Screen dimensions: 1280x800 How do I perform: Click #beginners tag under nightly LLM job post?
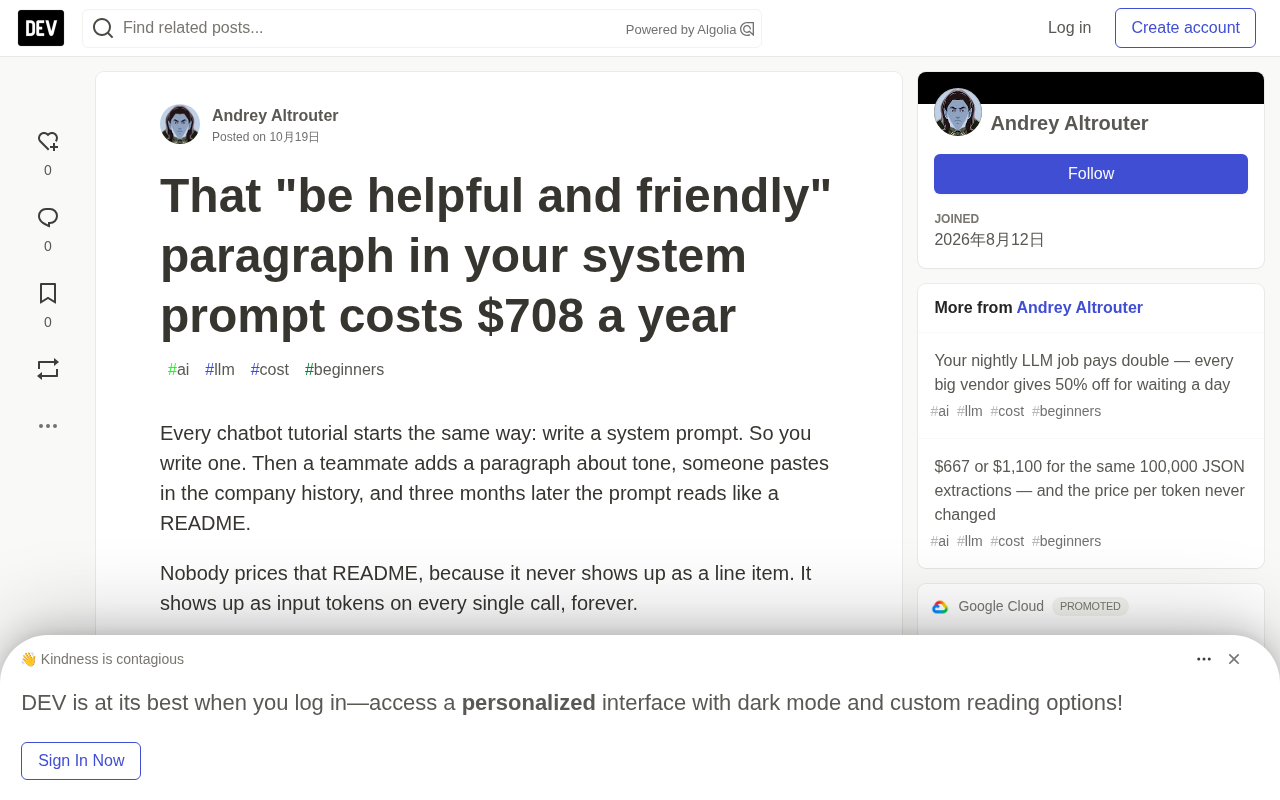point(1066,411)
